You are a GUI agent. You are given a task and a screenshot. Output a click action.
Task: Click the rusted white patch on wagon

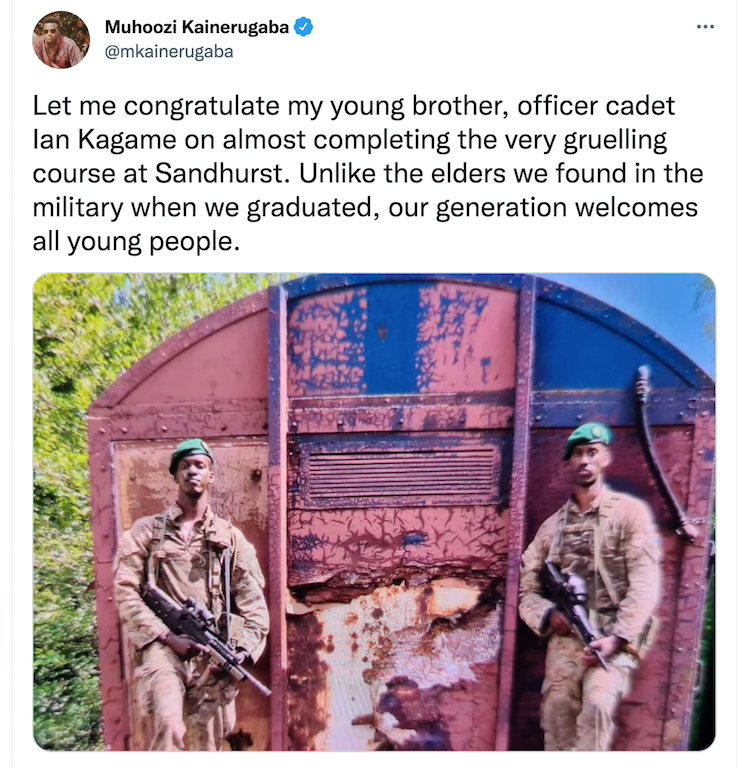coord(392,642)
